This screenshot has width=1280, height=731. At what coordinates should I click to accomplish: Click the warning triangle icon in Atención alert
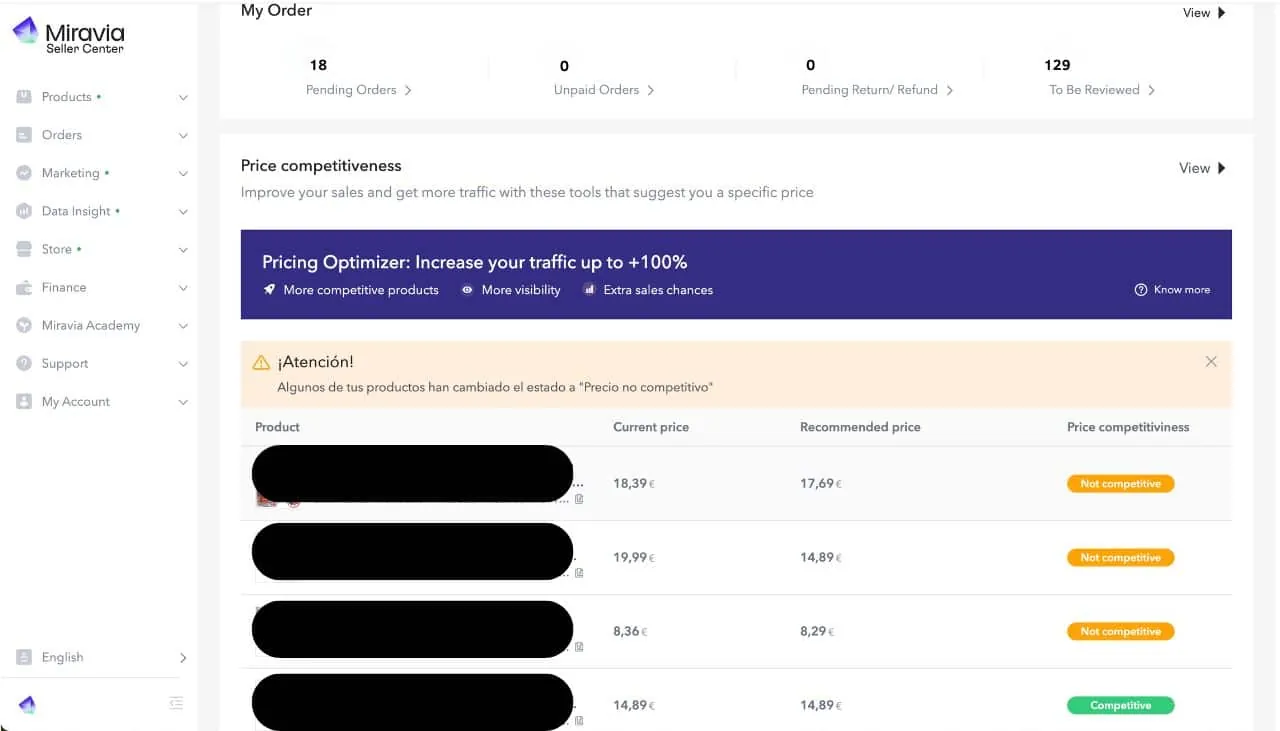(261, 362)
